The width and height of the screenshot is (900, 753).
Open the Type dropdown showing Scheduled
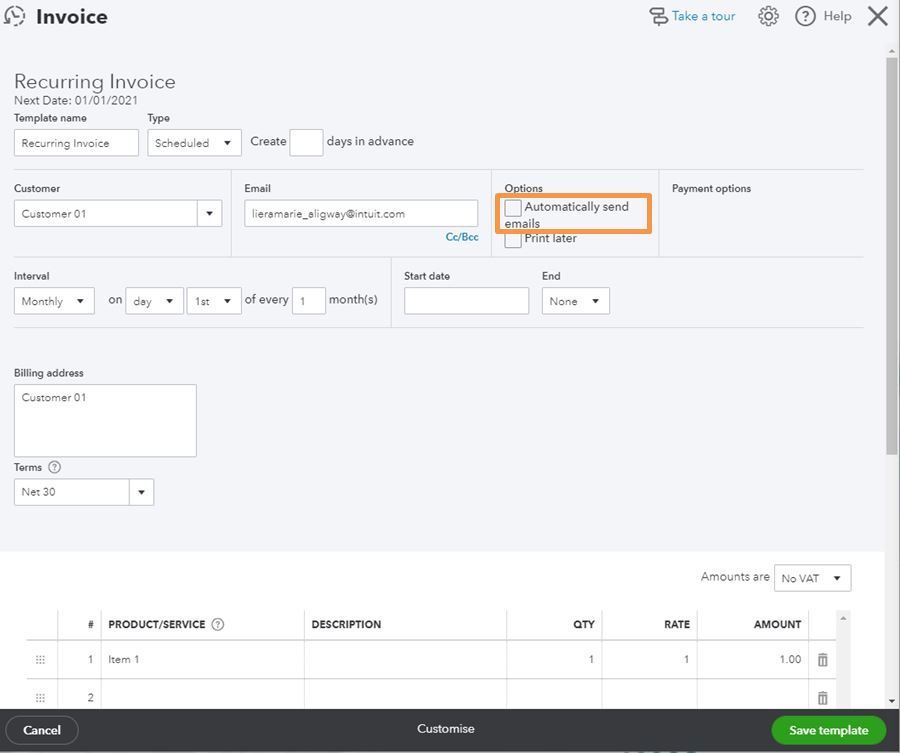[x=194, y=143]
